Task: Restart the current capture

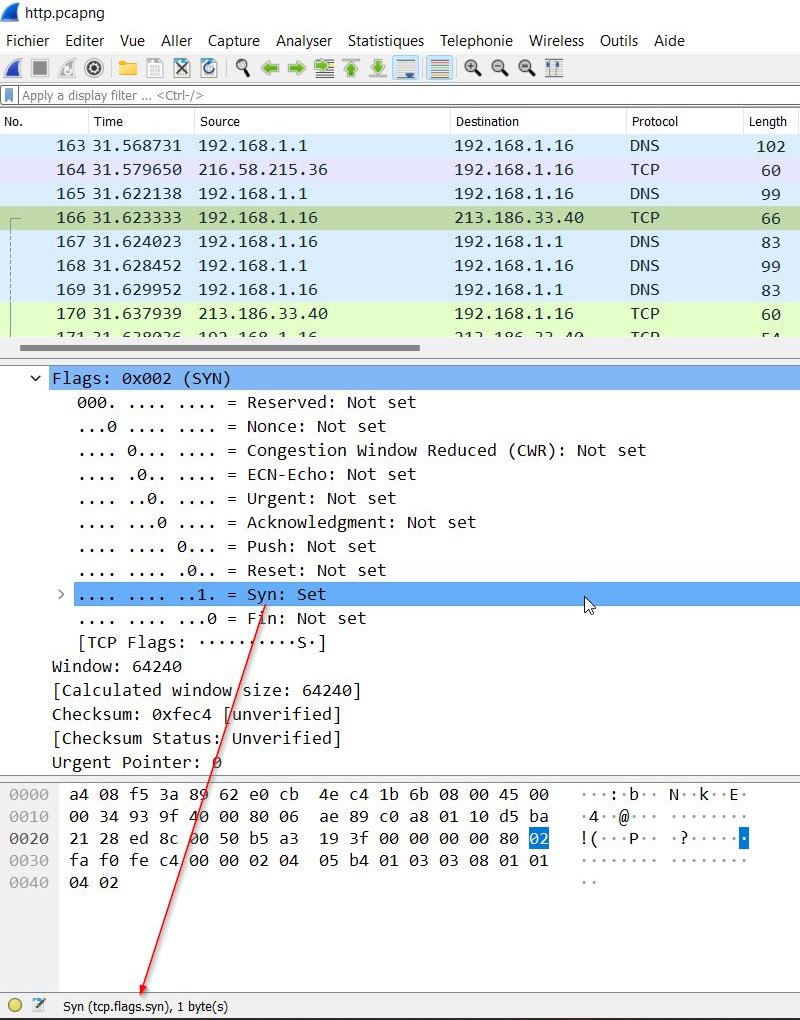Action: click(x=67, y=68)
